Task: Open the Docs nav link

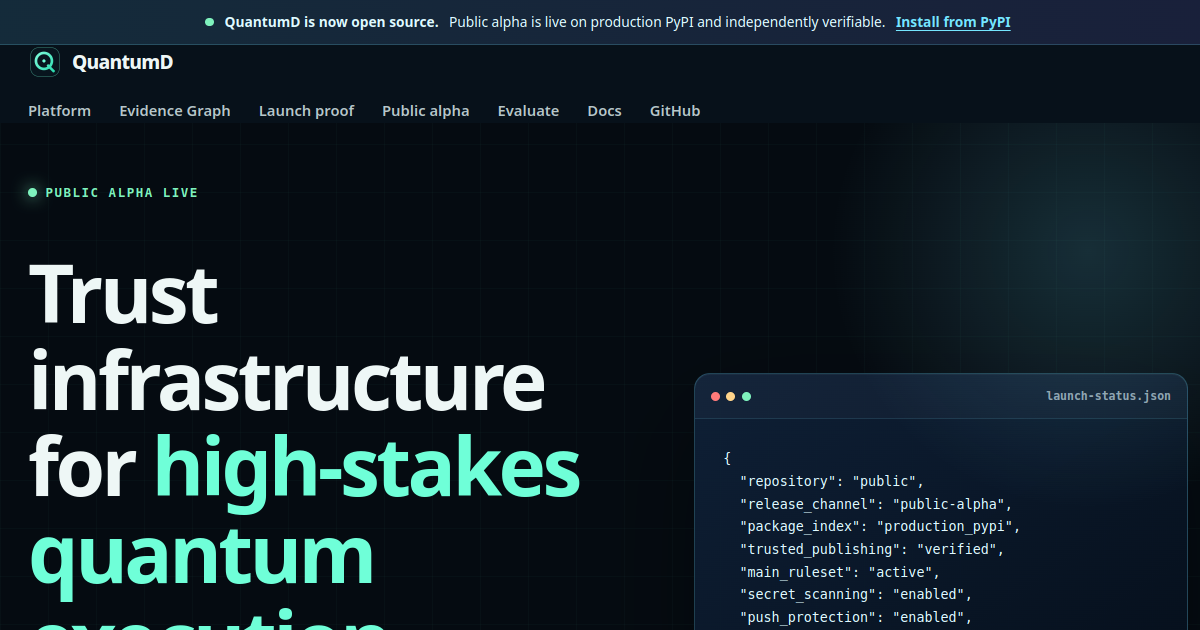Action: point(604,111)
